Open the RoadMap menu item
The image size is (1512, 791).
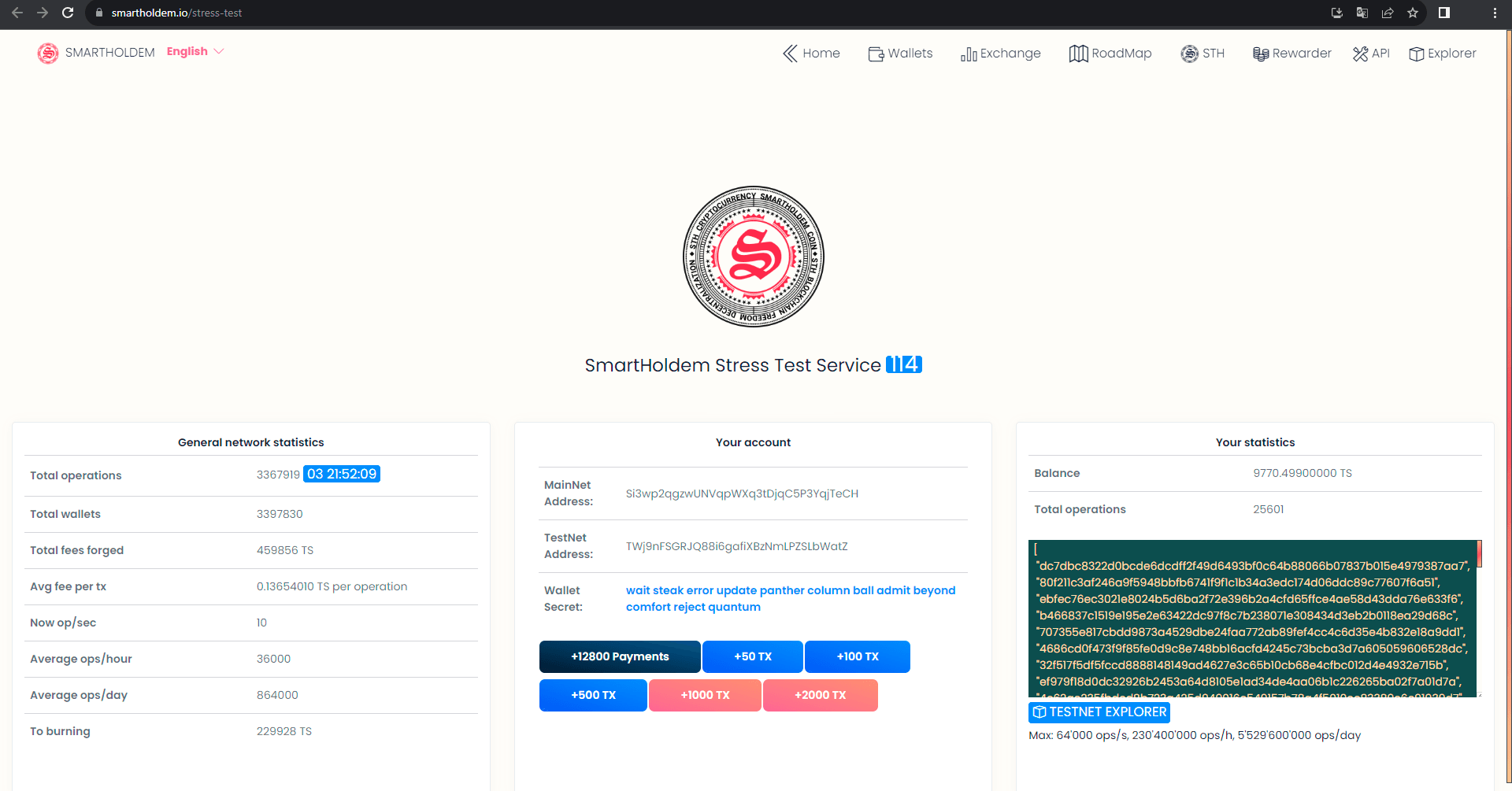coord(1110,53)
